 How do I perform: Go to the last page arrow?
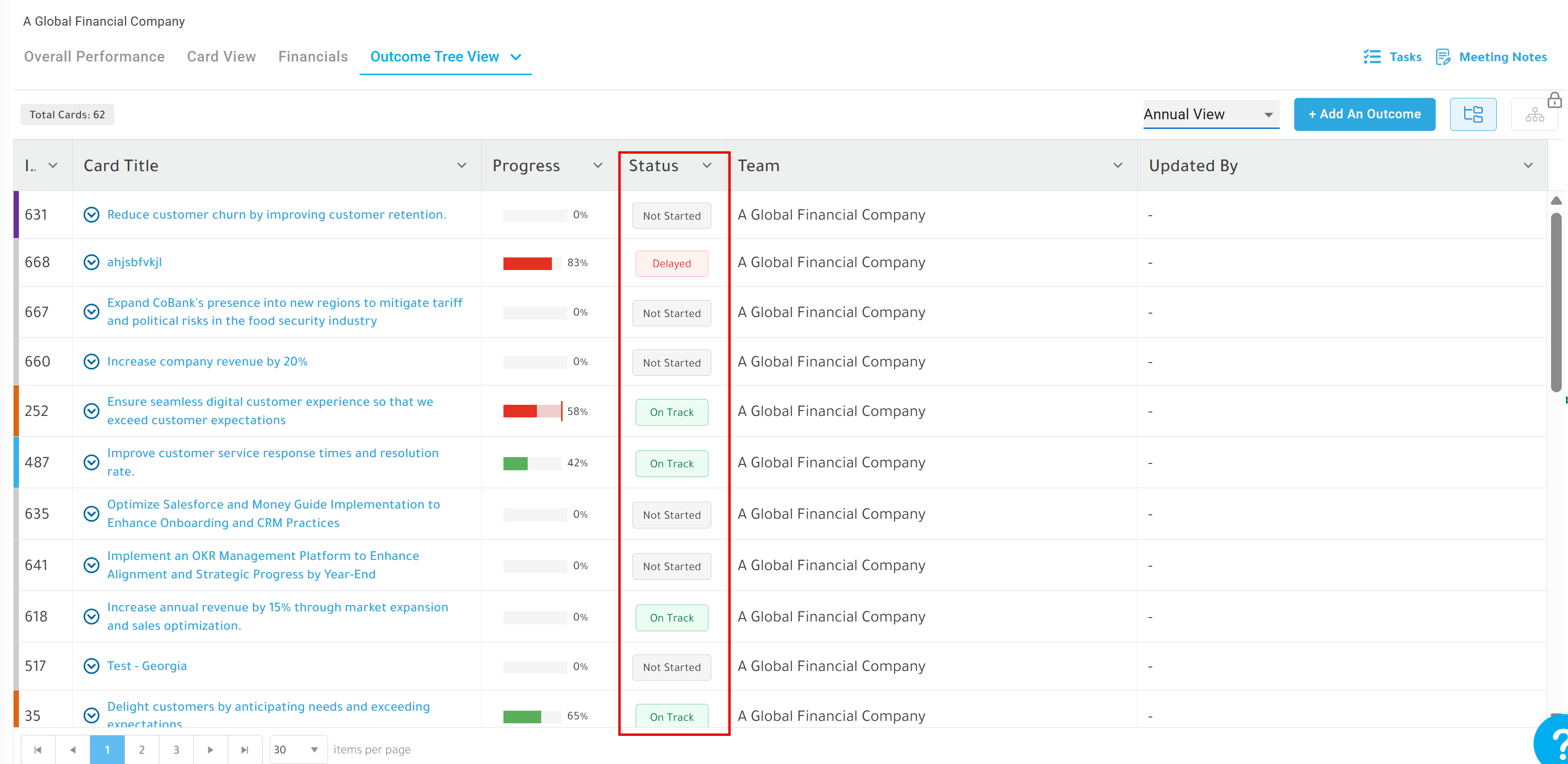point(245,749)
